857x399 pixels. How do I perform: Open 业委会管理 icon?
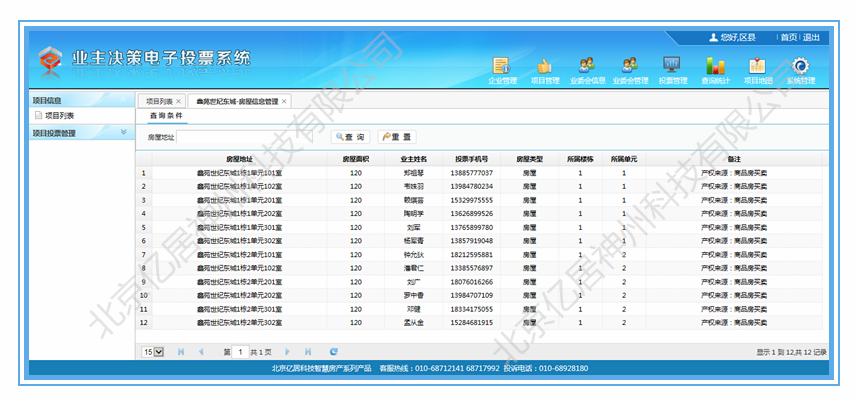tap(630, 65)
